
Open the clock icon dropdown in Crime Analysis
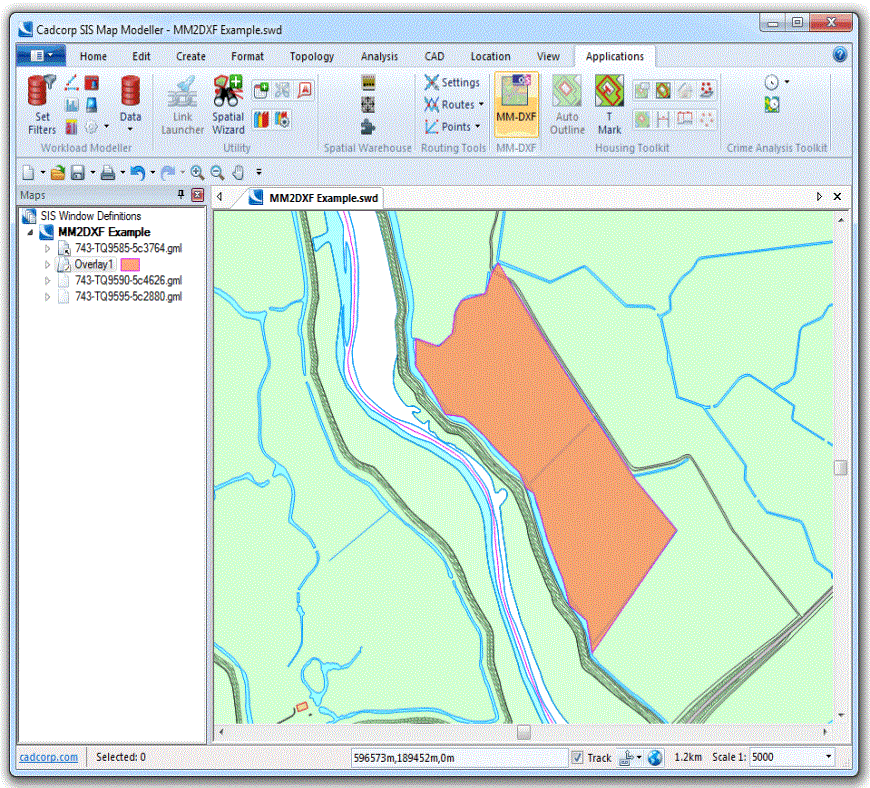pos(787,82)
